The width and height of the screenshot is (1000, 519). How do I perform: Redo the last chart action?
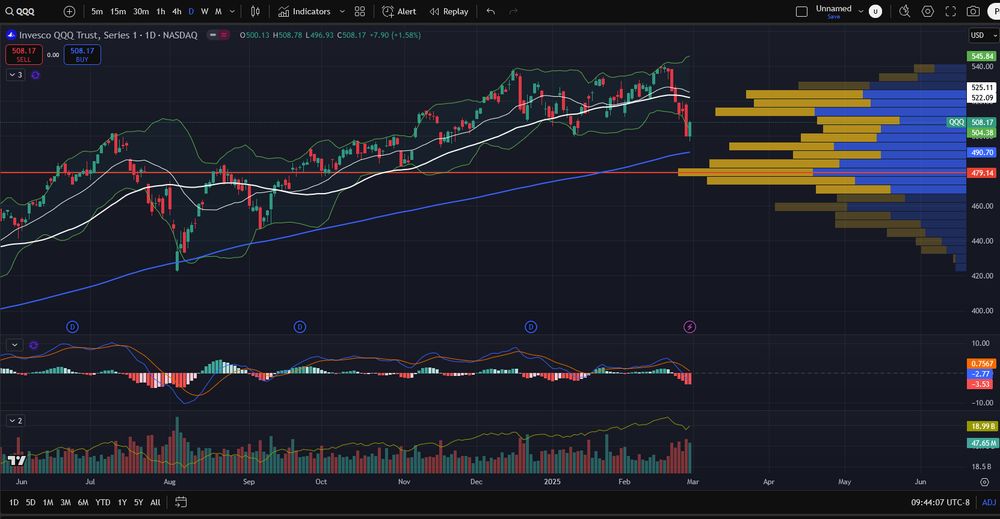tap(513, 11)
